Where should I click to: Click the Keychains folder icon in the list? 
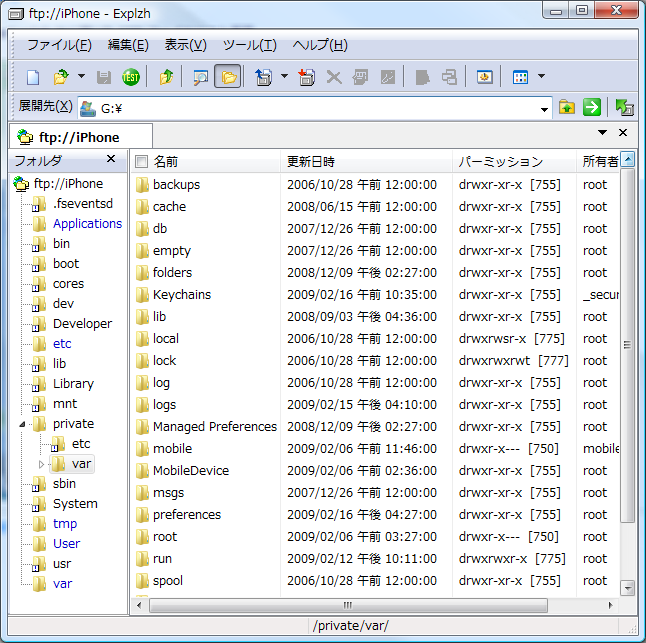[x=142, y=295]
